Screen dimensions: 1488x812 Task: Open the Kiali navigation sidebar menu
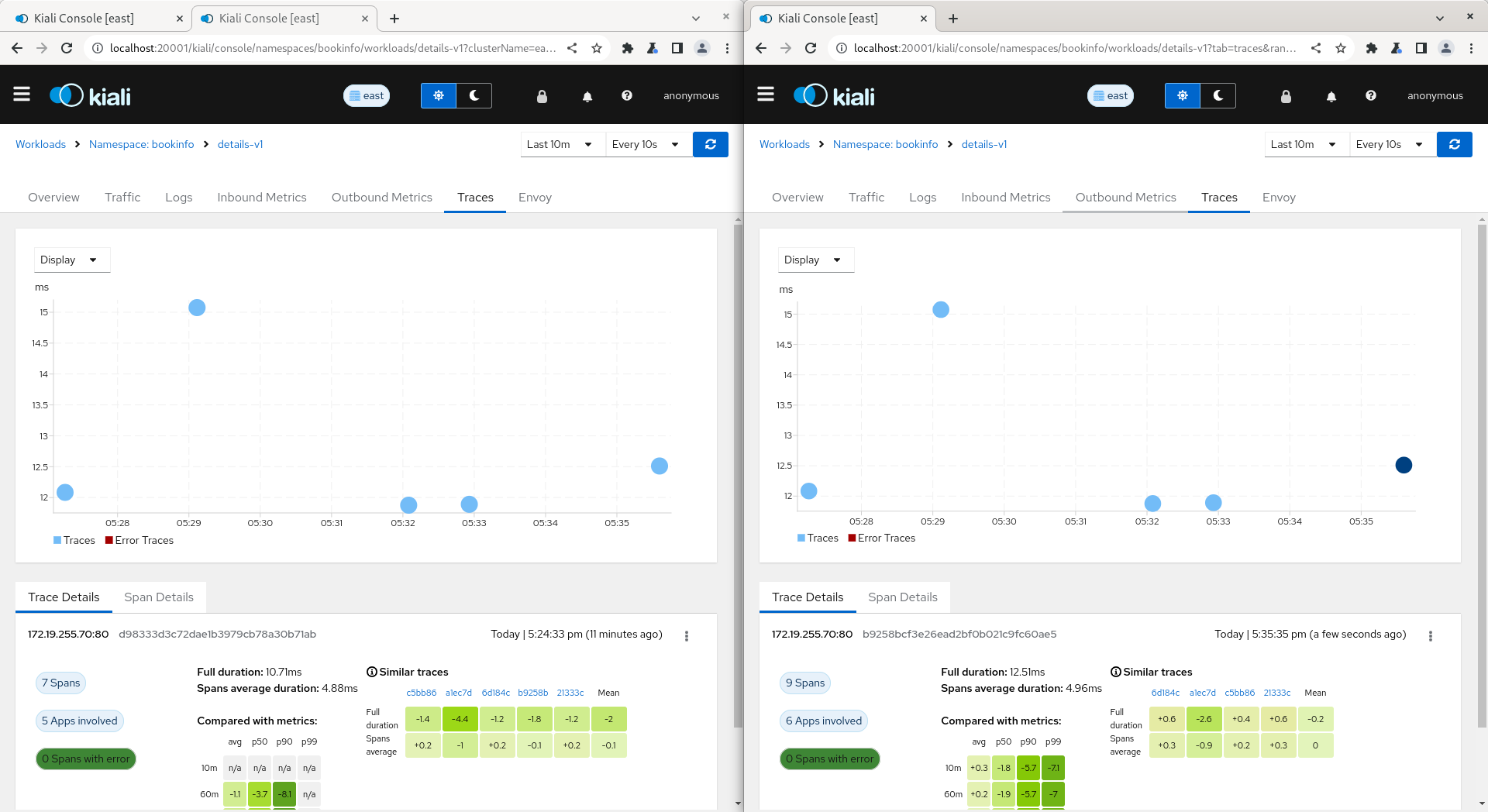pos(22,94)
